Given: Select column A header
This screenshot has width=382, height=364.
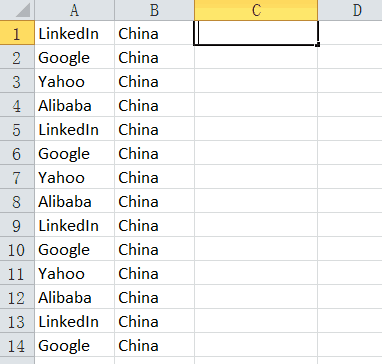Looking at the screenshot, I should [x=74, y=10].
